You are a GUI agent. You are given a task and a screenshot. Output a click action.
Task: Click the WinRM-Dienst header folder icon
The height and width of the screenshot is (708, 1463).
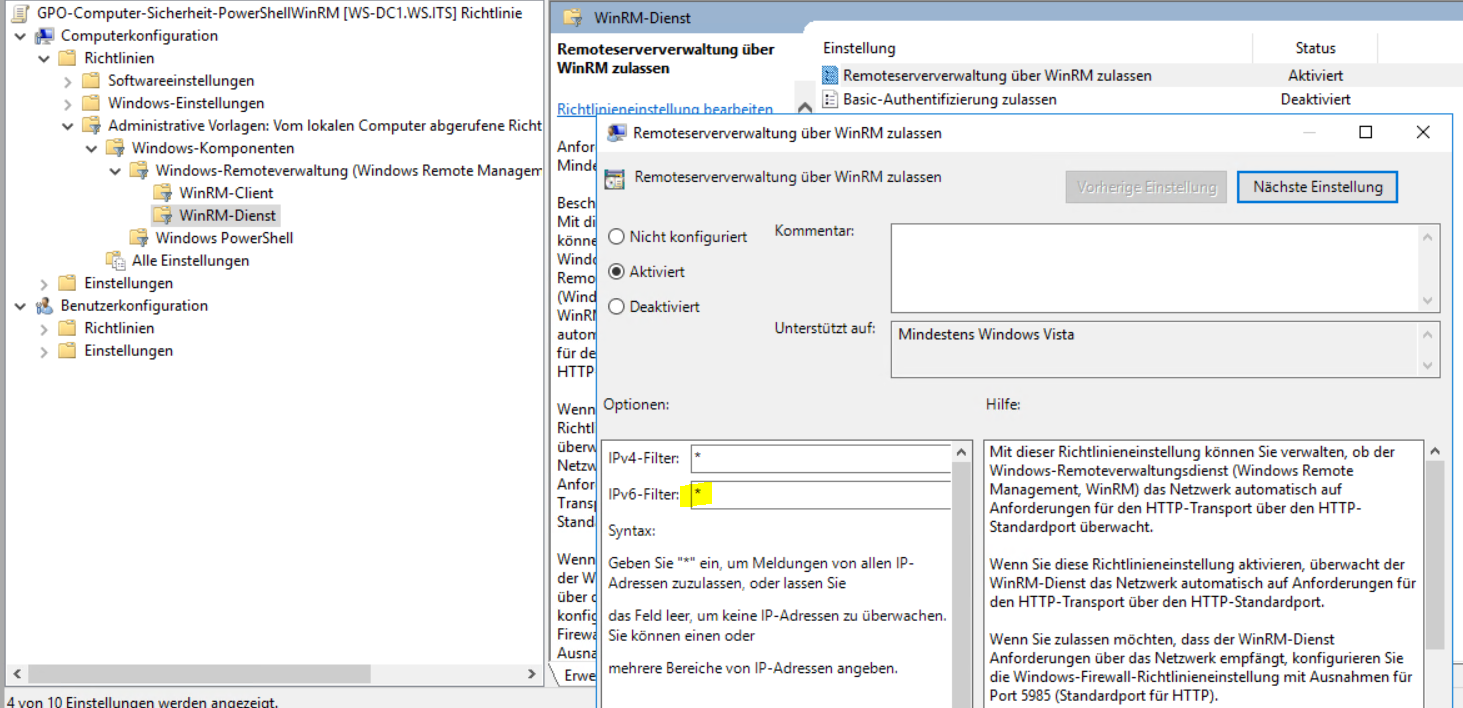click(572, 18)
